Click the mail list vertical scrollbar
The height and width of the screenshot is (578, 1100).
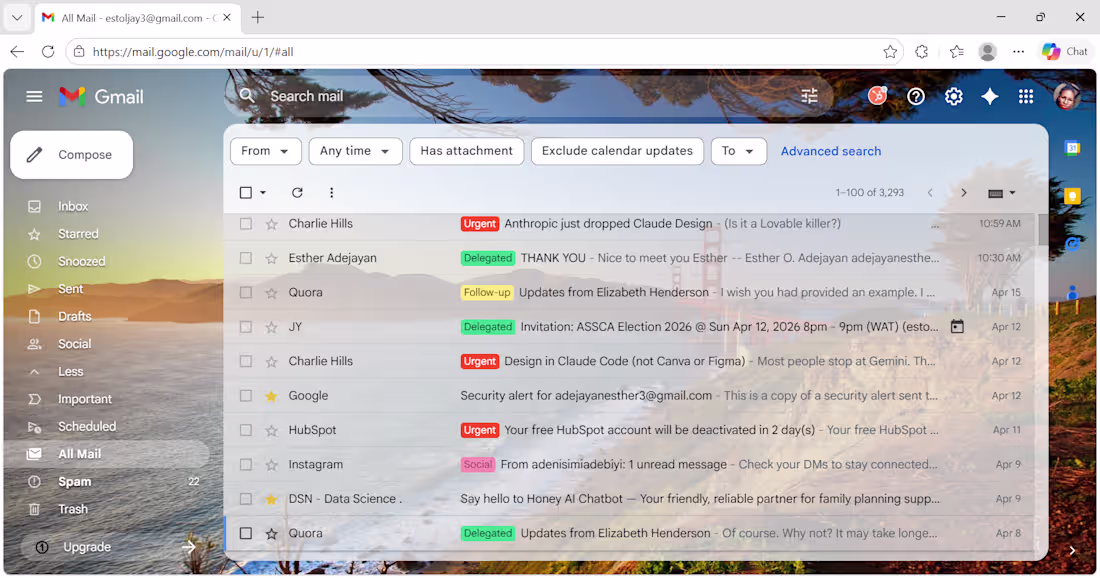click(1043, 230)
